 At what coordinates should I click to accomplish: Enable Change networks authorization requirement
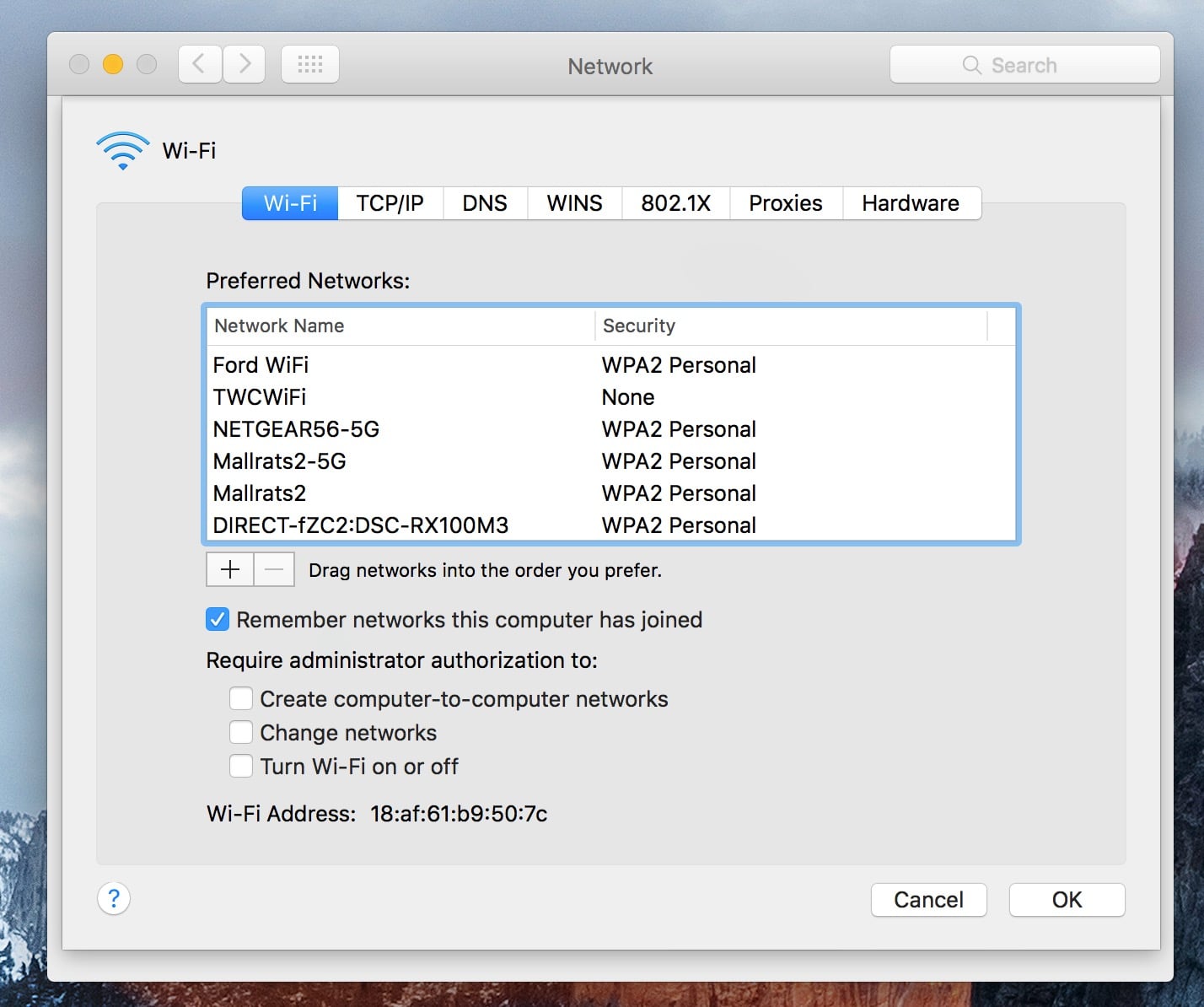(240, 732)
